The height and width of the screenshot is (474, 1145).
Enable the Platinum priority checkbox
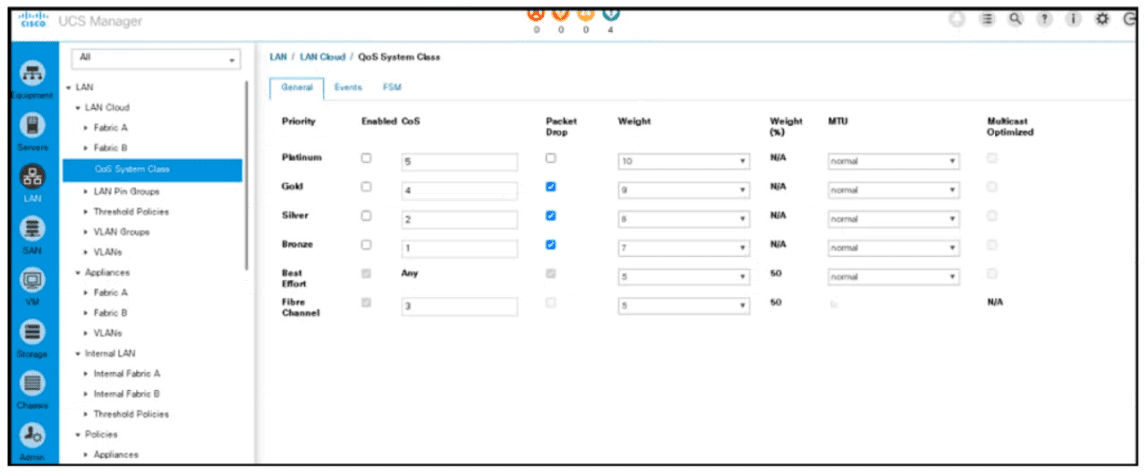367,159
